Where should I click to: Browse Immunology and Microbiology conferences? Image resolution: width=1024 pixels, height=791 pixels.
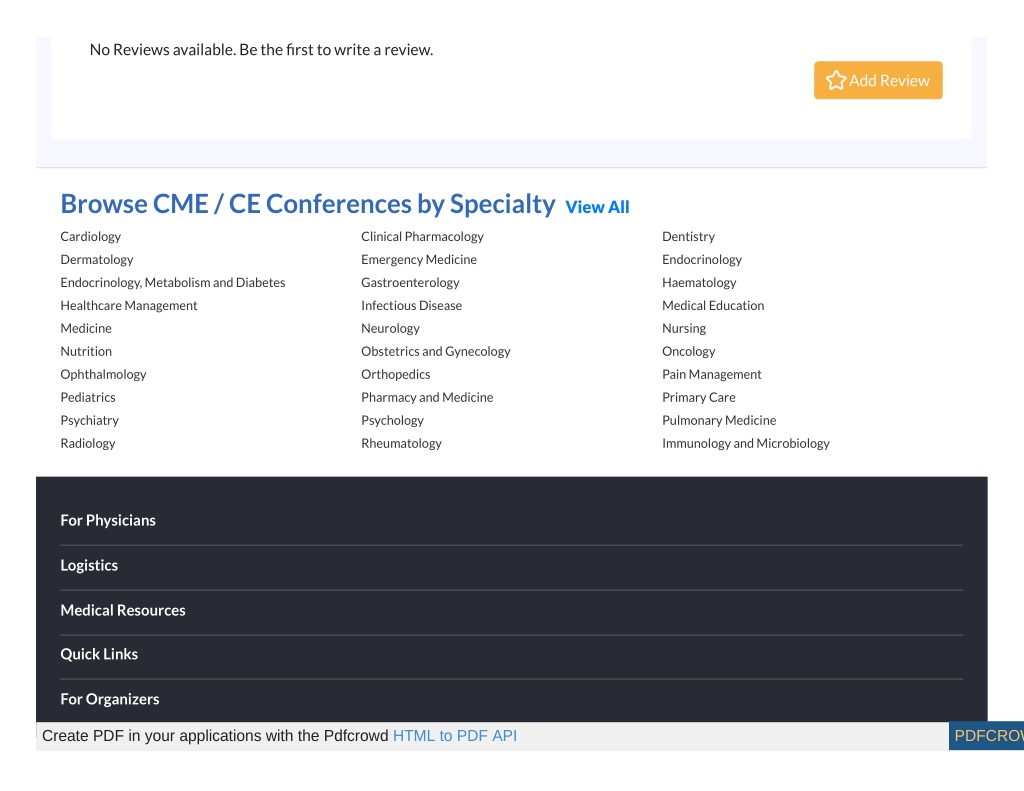click(x=746, y=444)
